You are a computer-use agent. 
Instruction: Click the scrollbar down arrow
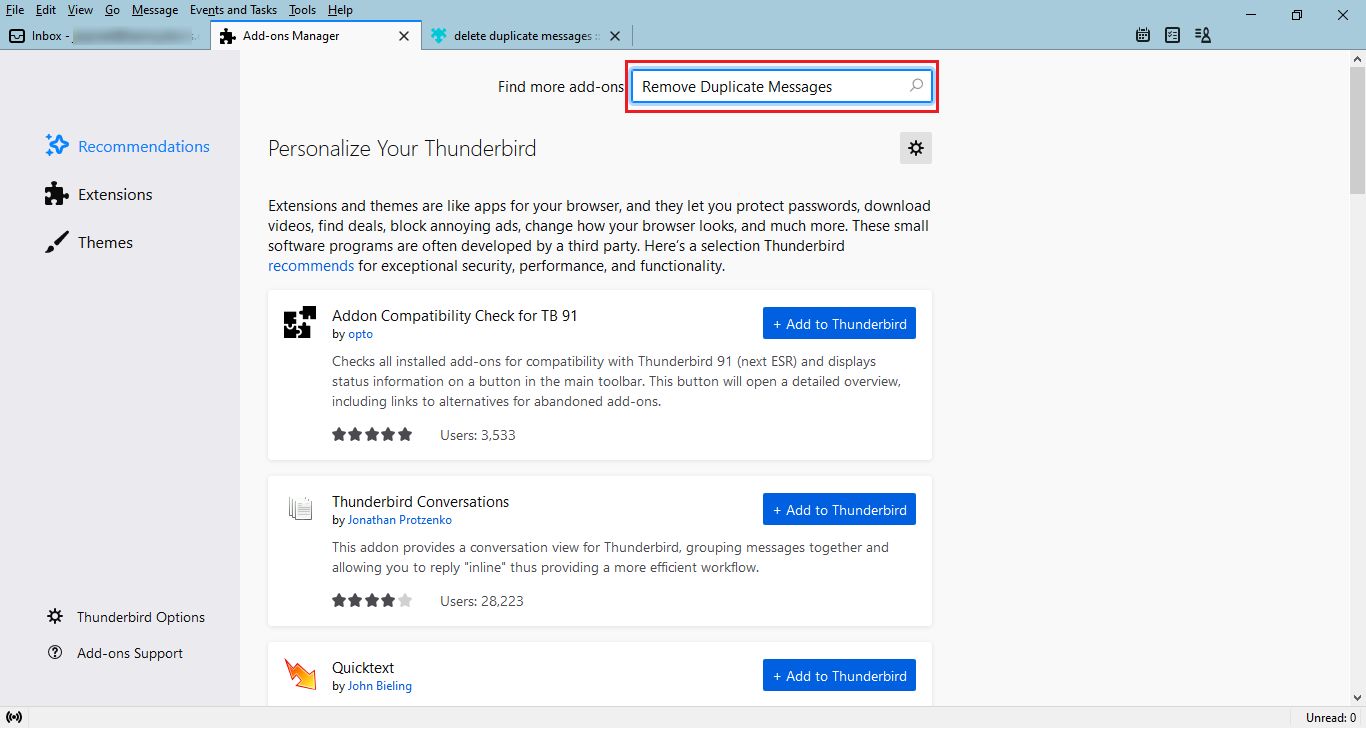pyautogui.click(x=1357, y=698)
